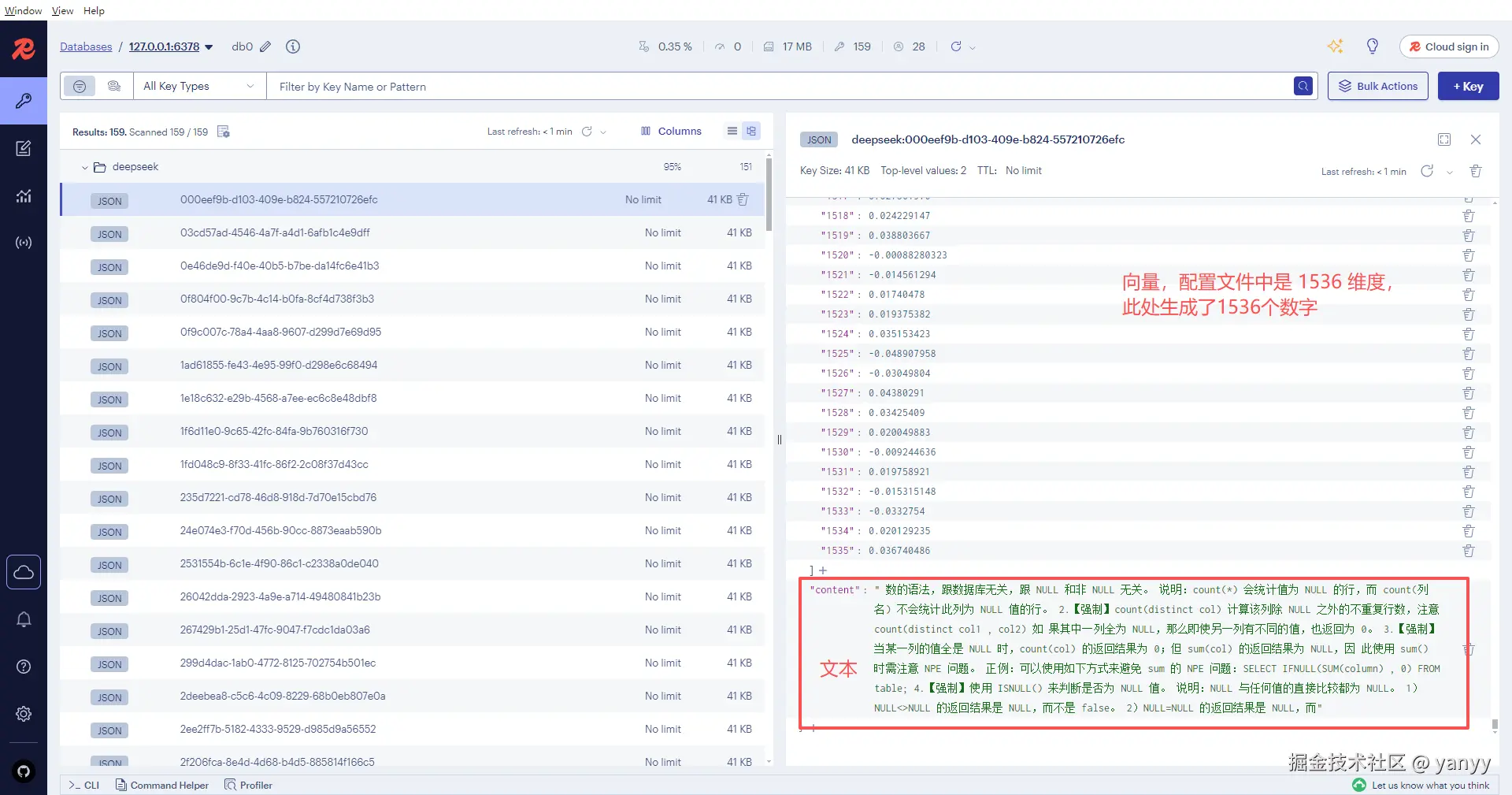This screenshot has width=1512, height=795.
Task: Click the key list vertical scrollbar
Action: [x=769, y=195]
